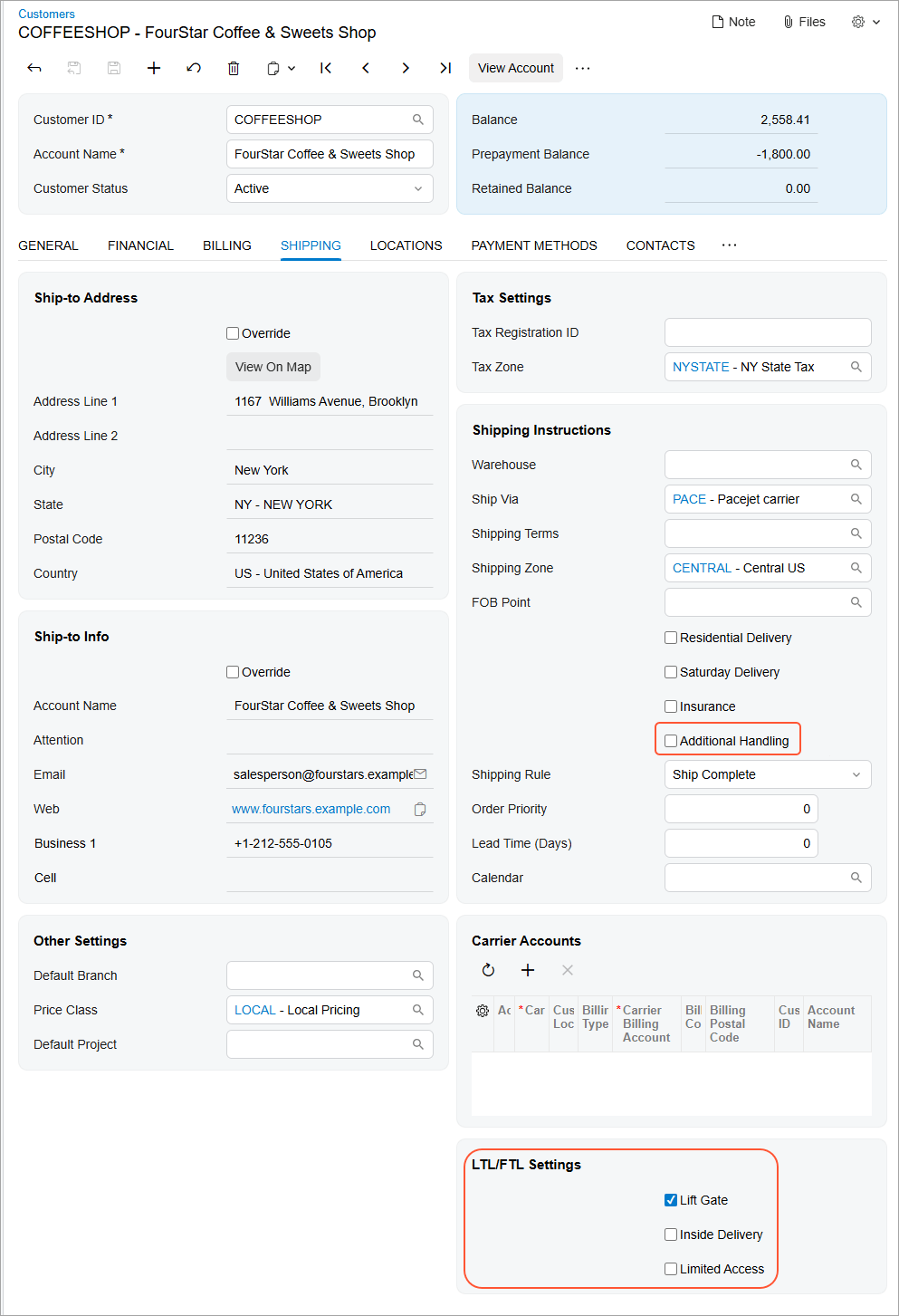Screen dimensions: 899x1316
Task: Add a Carrier Accounts row
Action: tap(528, 970)
